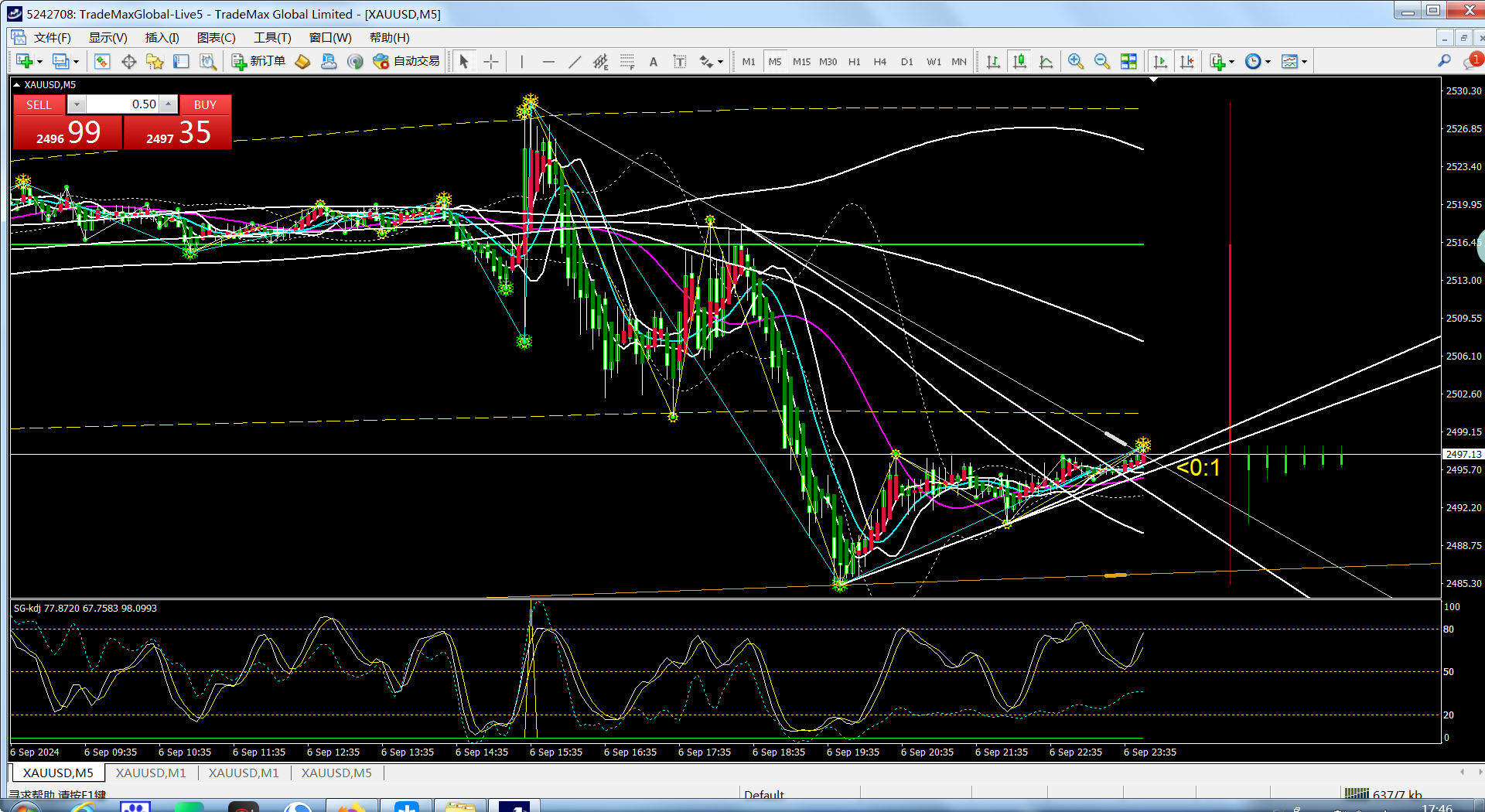1485x812 pixels.
Task: Open the 图表(C) menu
Action: pyautogui.click(x=217, y=38)
